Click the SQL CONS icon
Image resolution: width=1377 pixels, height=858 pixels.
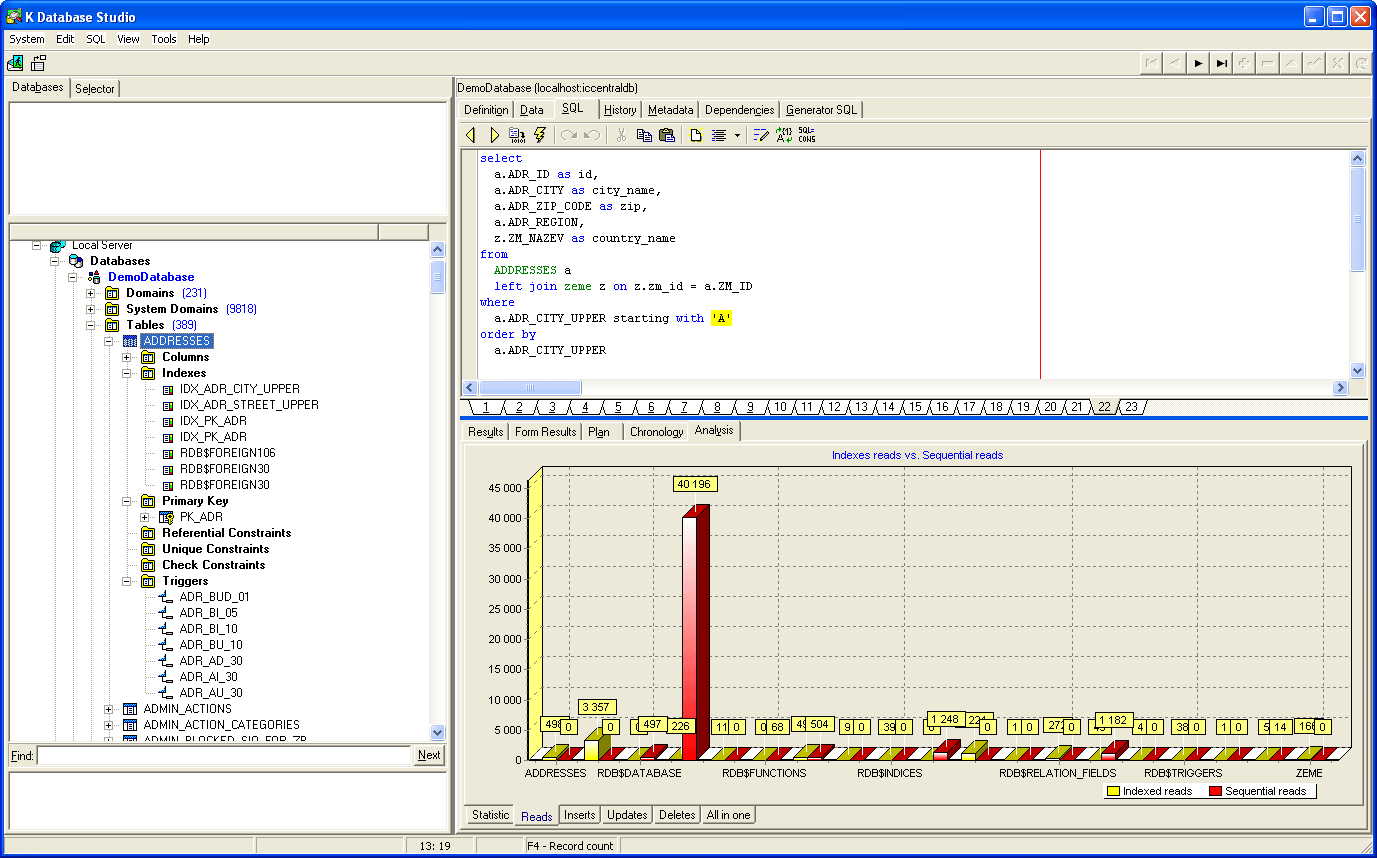click(807, 135)
